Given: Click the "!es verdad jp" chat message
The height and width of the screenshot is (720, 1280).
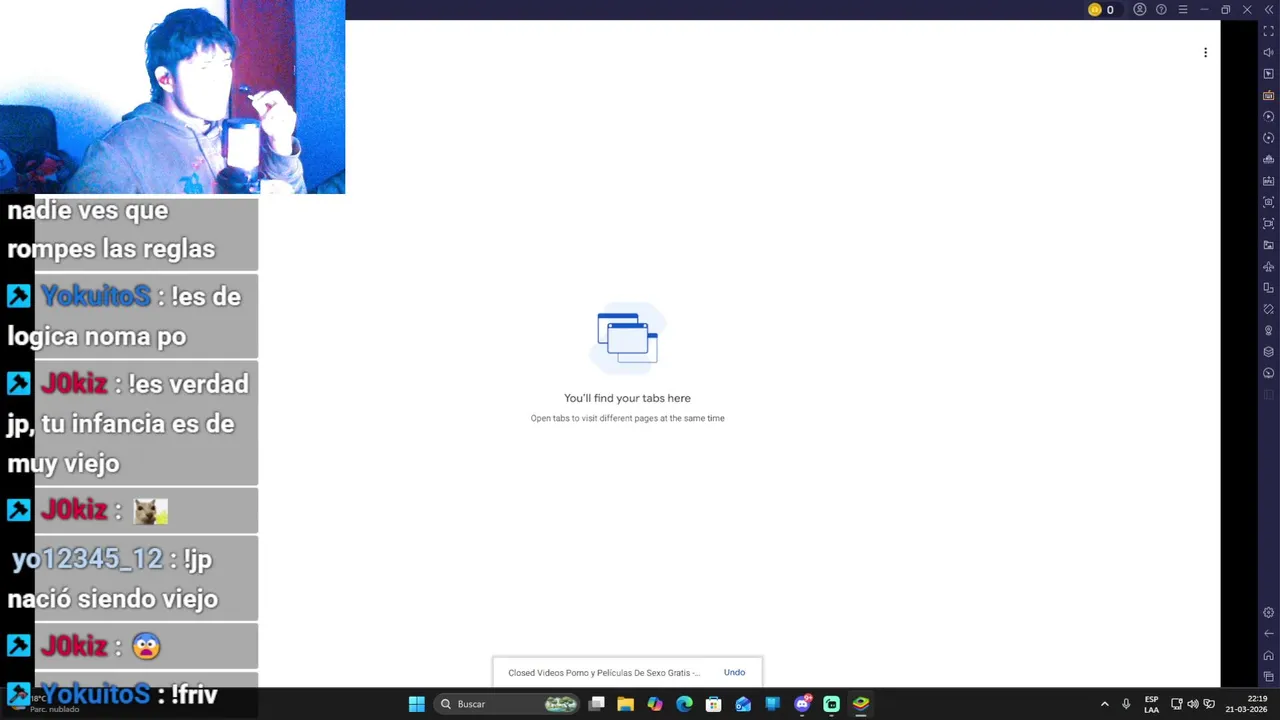Looking at the screenshot, I should coord(127,423).
